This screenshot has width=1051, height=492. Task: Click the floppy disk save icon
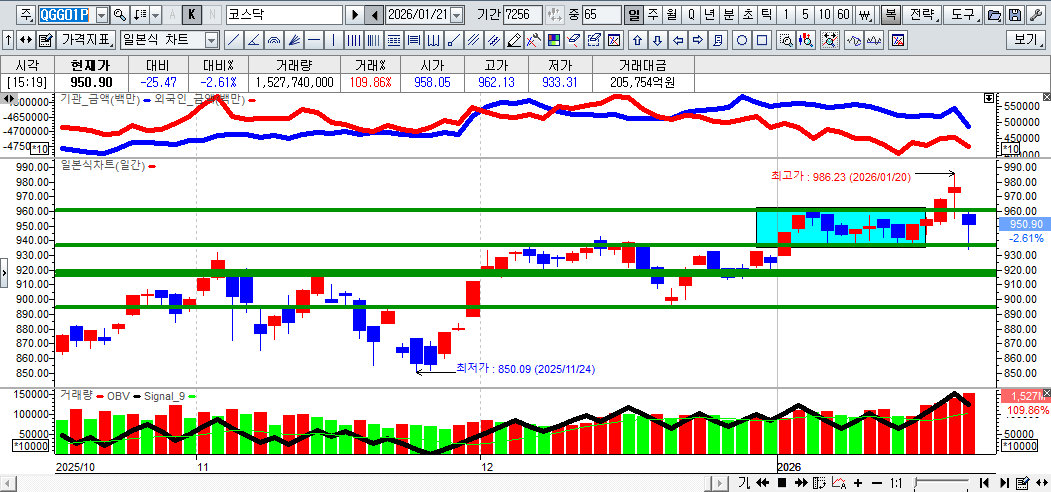[x=1015, y=15]
